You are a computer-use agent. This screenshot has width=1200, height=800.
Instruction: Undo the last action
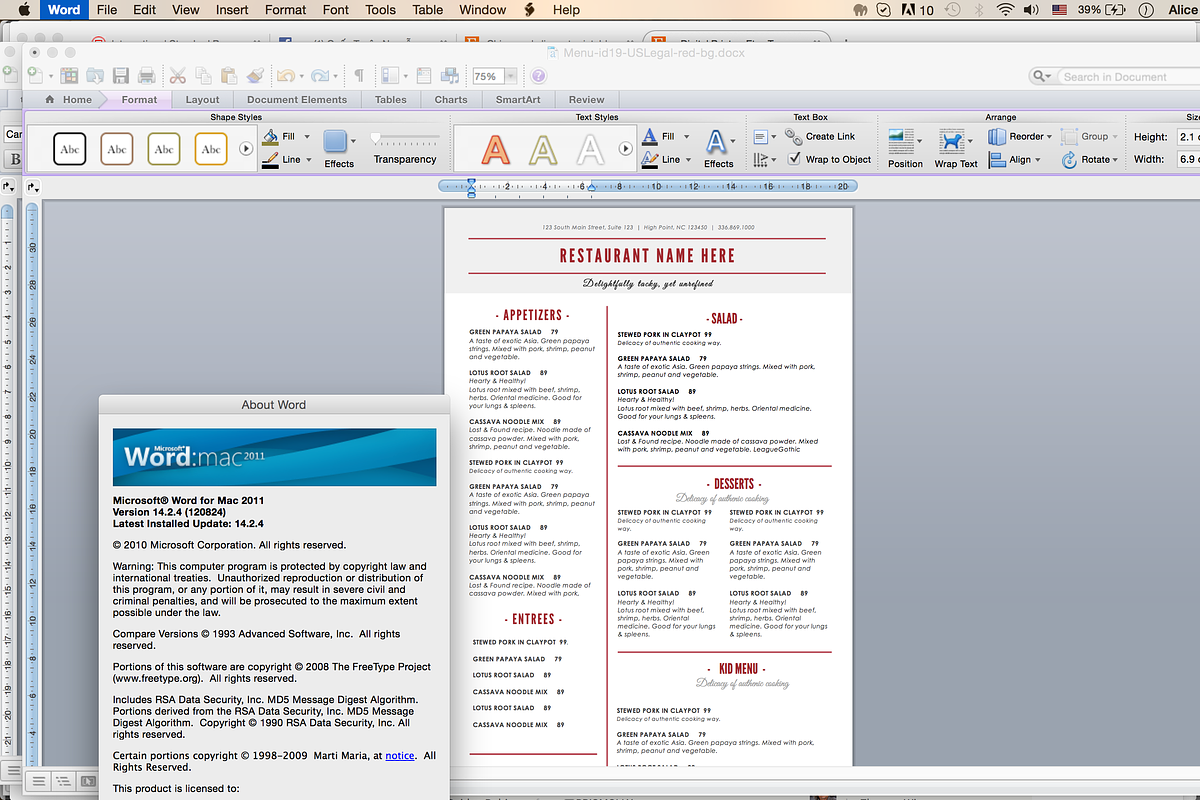pyautogui.click(x=285, y=75)
